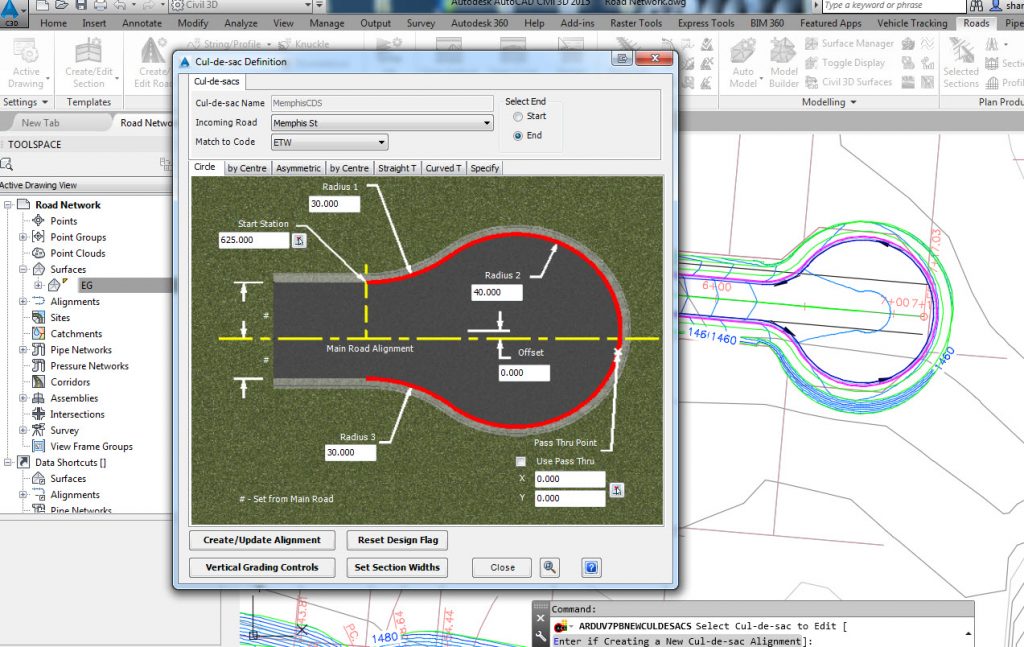Select the Start radio button

click(x=518, y=116)
